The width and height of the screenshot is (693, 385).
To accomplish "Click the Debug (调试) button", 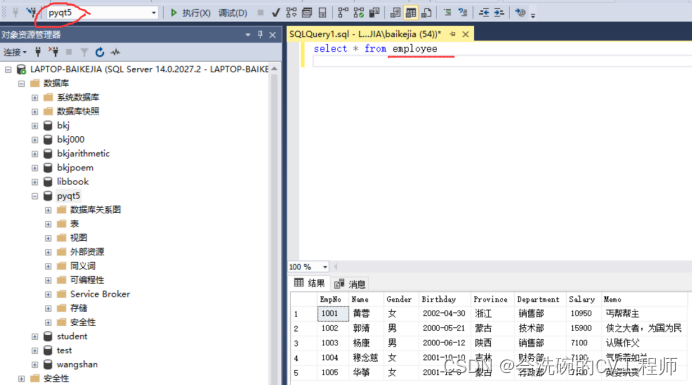I will click(x=232, y=13).
